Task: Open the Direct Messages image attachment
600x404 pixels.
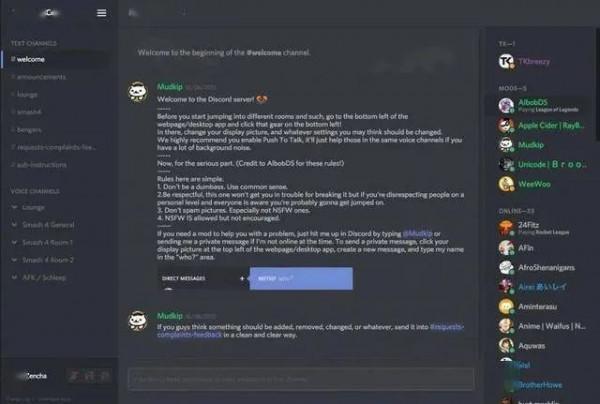Action: click(x=256, y=278)
